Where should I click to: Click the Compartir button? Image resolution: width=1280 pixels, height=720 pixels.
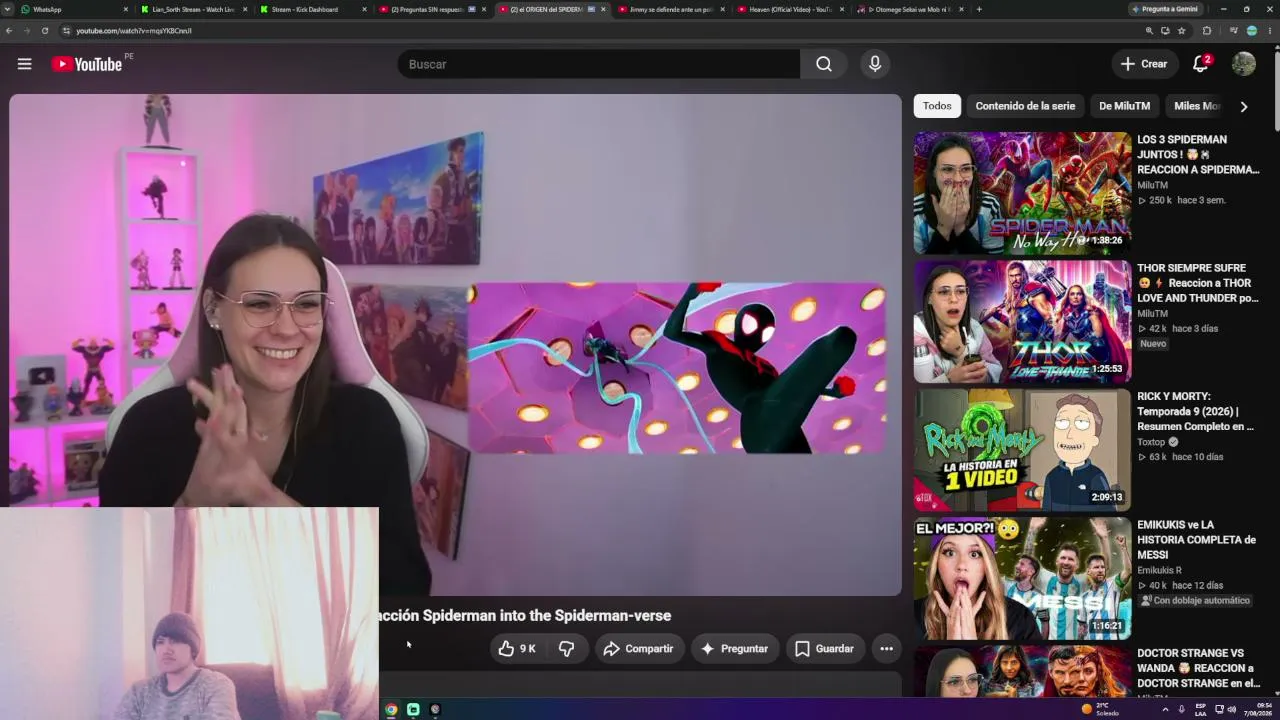point(638,649)
